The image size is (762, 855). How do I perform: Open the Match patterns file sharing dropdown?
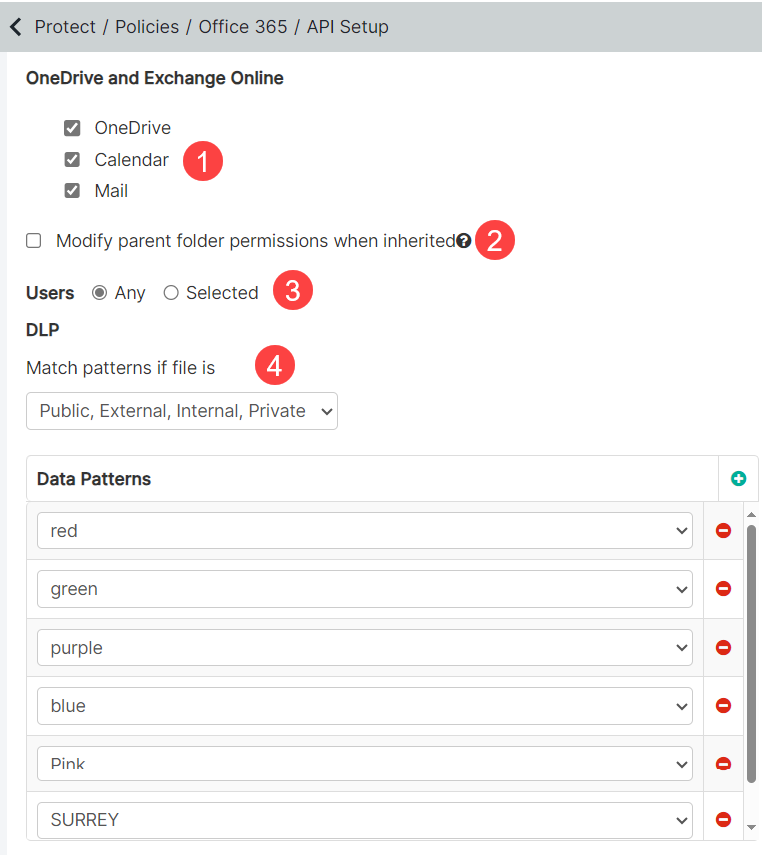click(x=182, y=411)
